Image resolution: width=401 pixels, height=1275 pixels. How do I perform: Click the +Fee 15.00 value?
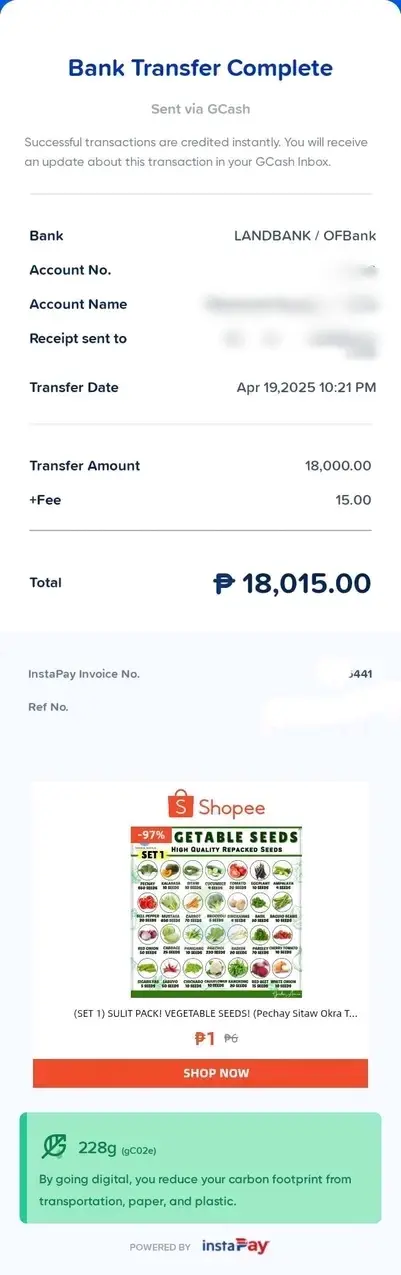354,500
